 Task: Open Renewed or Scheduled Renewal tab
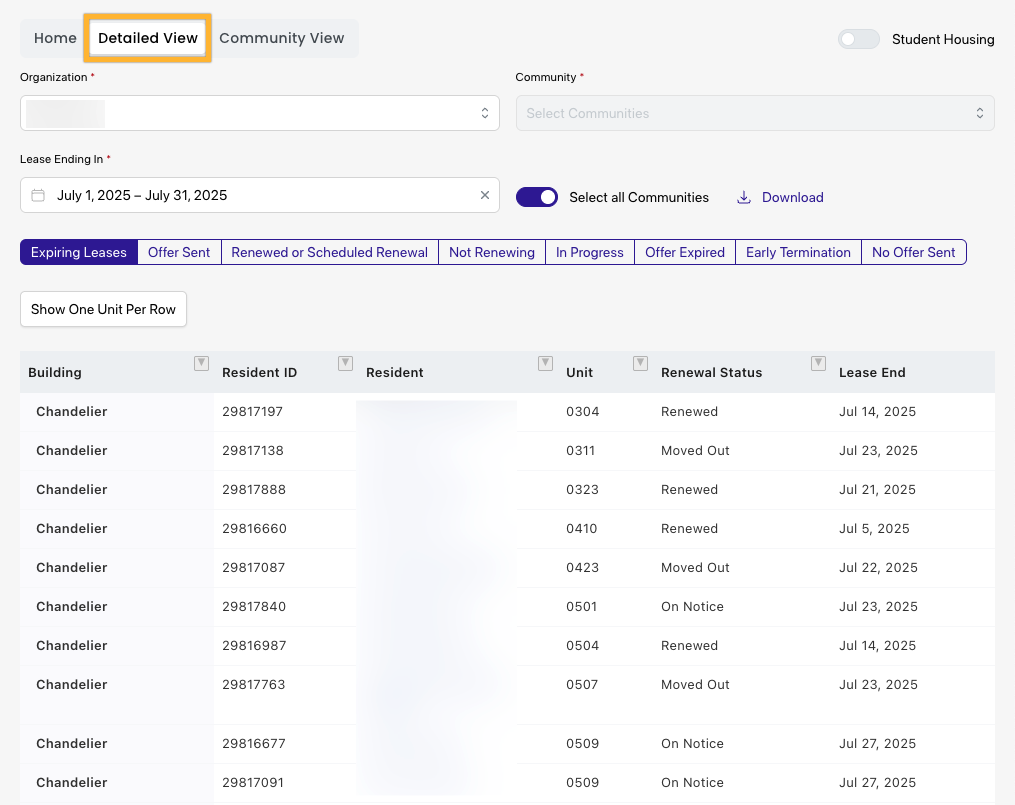(329, 252)
